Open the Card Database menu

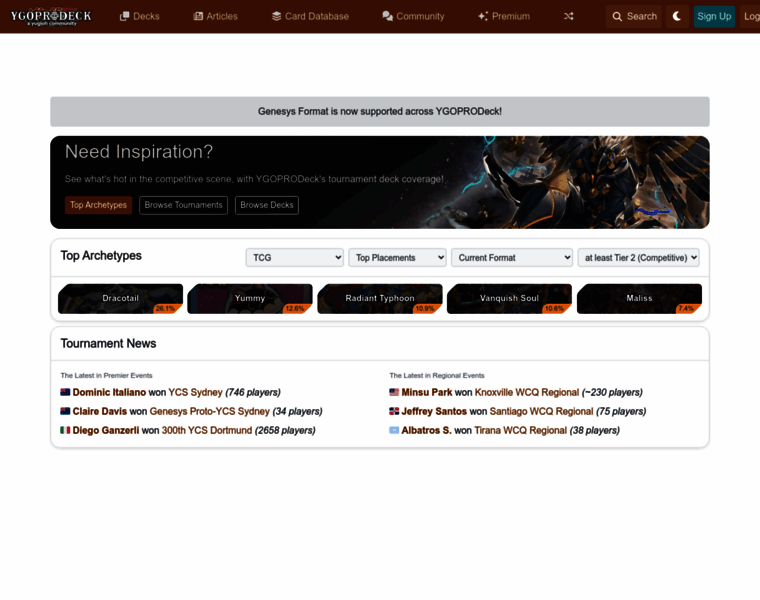310,16
